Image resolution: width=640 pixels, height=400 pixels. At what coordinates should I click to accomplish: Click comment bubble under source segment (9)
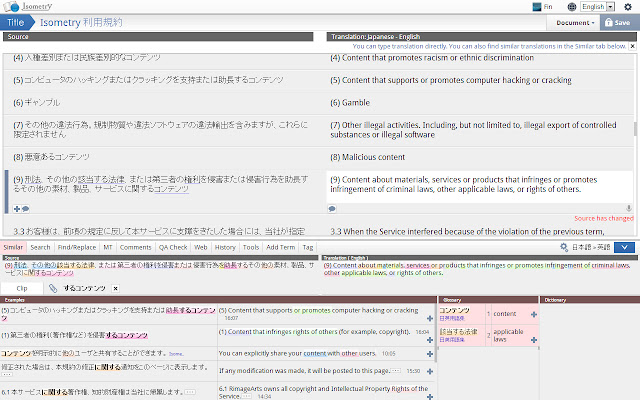coord(25,209)
